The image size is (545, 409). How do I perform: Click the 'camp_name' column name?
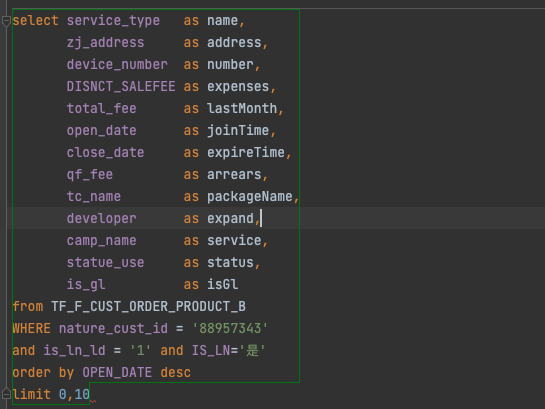(x=101, y=240)
